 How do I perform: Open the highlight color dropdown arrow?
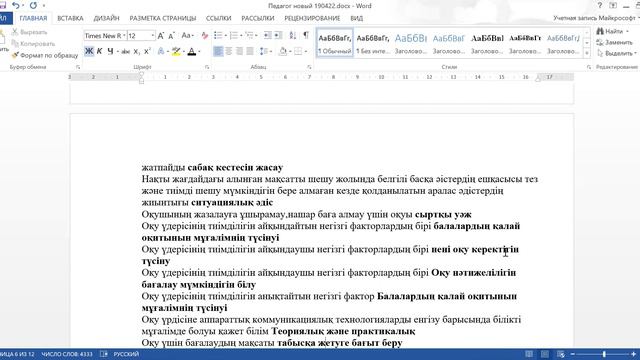184,51
